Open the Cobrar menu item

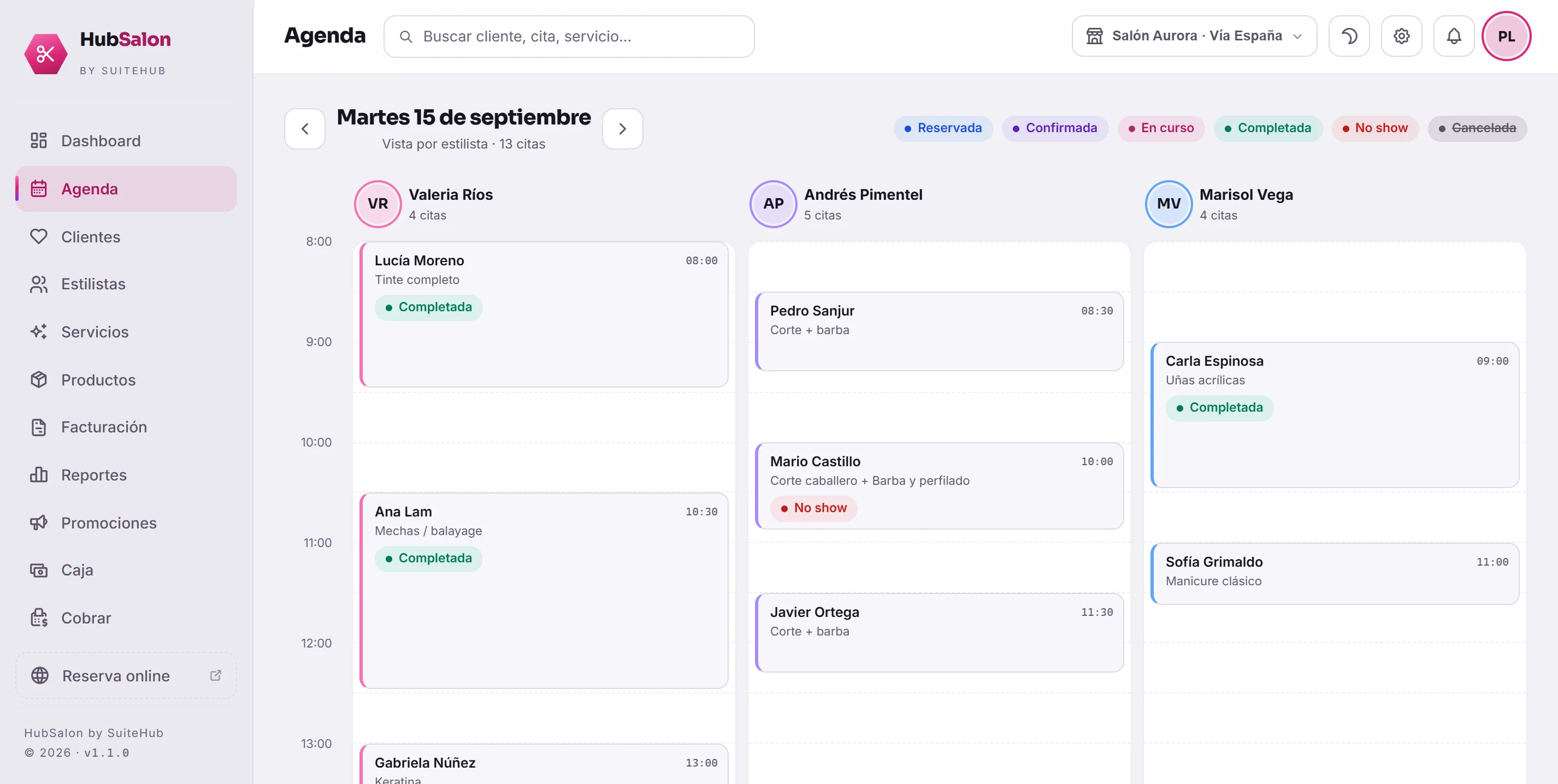click(126, 618)
